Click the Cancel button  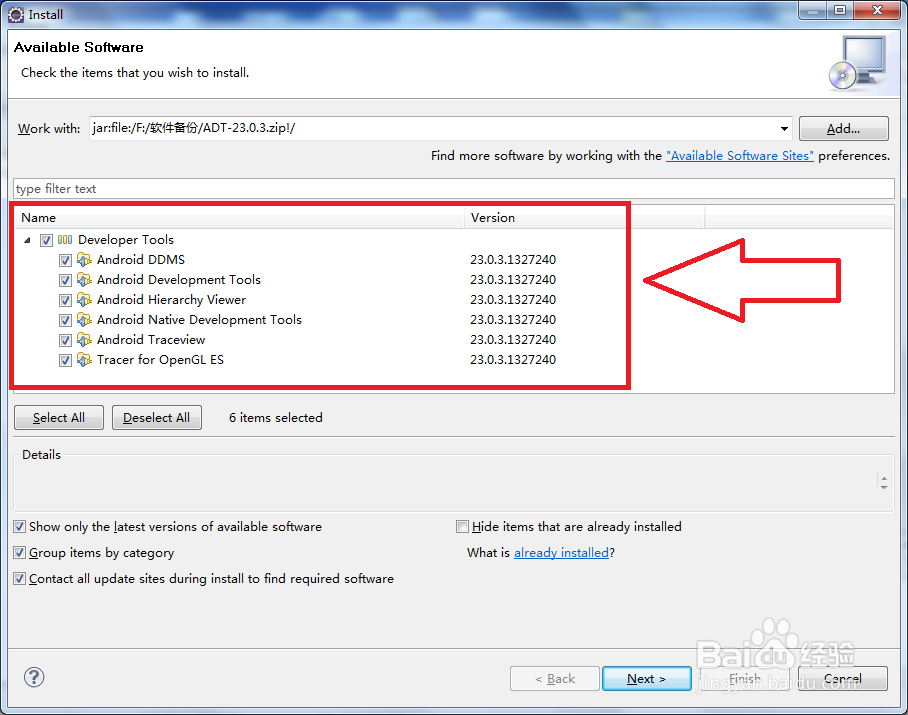coord(843,679)
